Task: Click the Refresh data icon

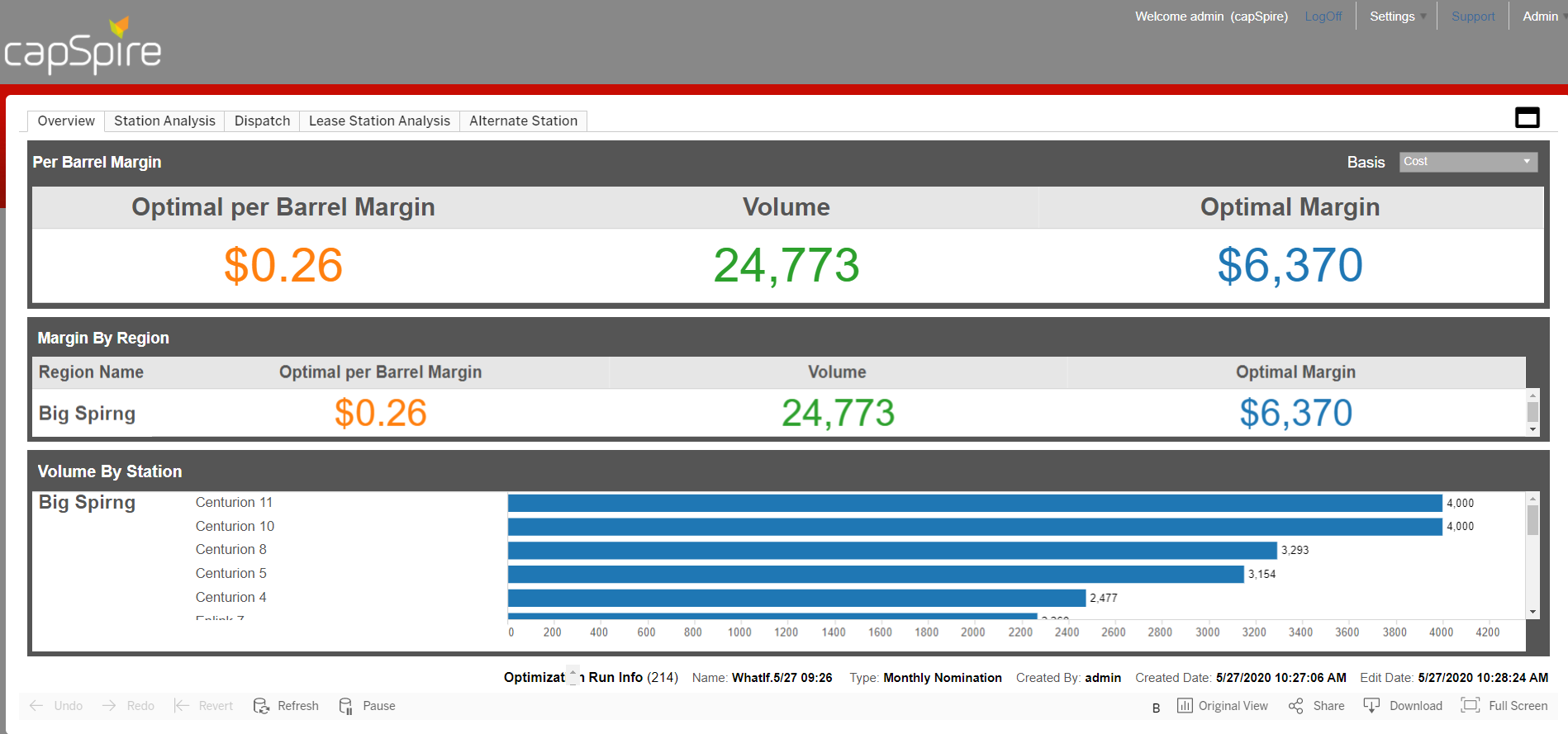Action: [x=262, y=706]
